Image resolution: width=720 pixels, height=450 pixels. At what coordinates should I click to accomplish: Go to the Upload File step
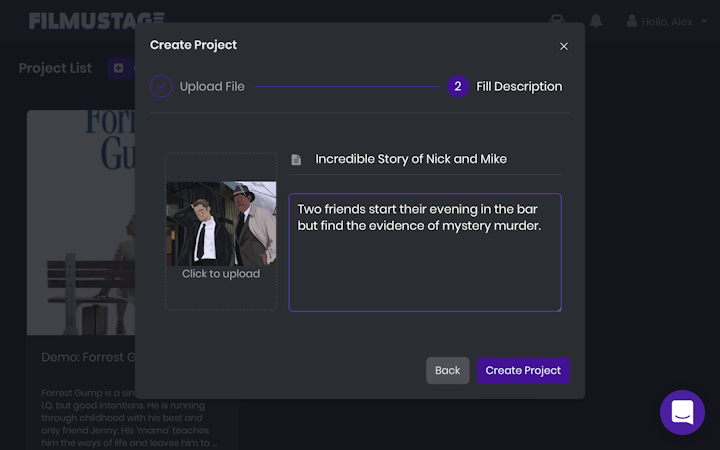(212, 87)
